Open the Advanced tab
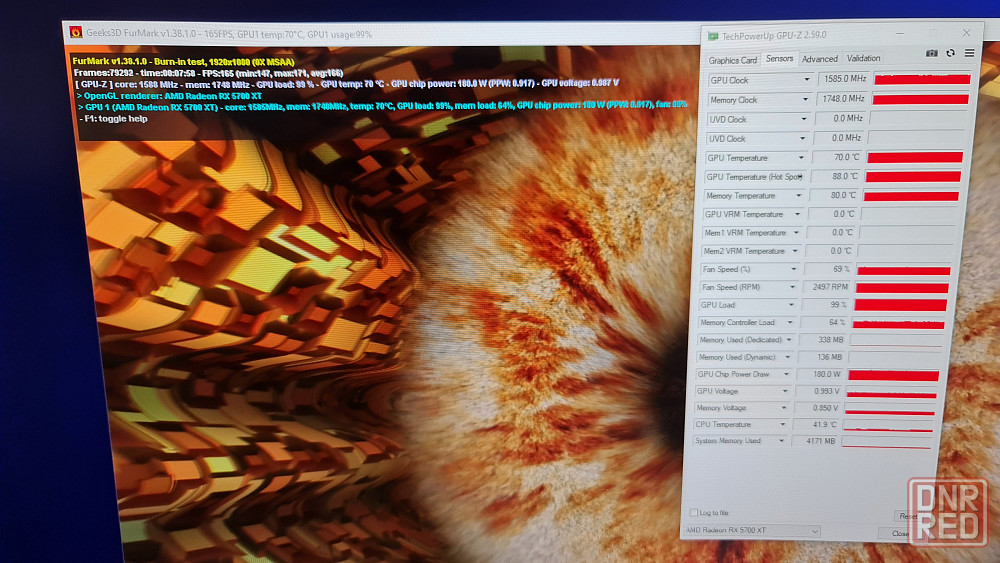This screenshot has height=563, width=1000. pyautogui.click(x=820, y=59)
